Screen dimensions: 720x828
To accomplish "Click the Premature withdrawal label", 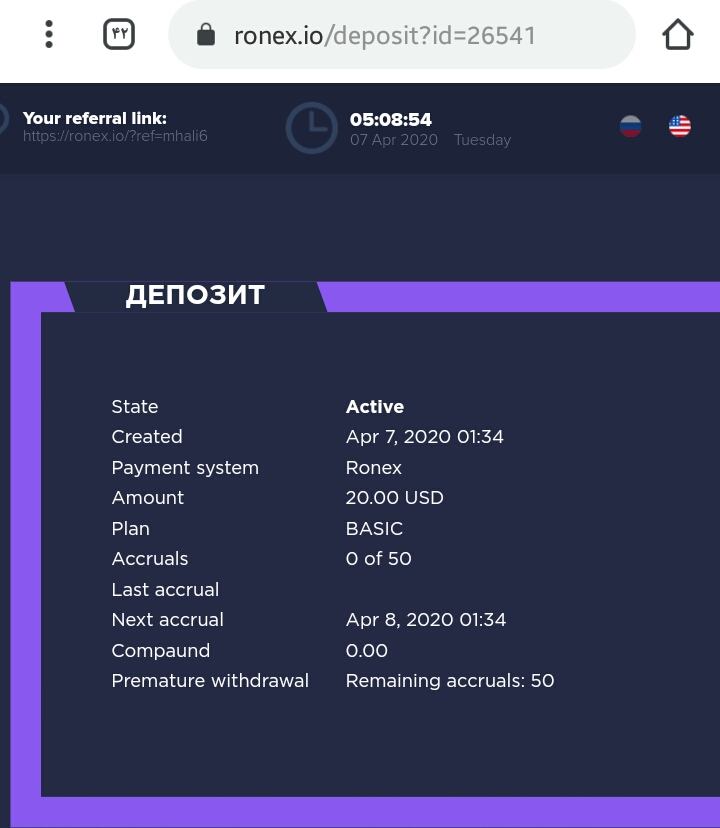I will pyautogui.click(x=210, y=681).
